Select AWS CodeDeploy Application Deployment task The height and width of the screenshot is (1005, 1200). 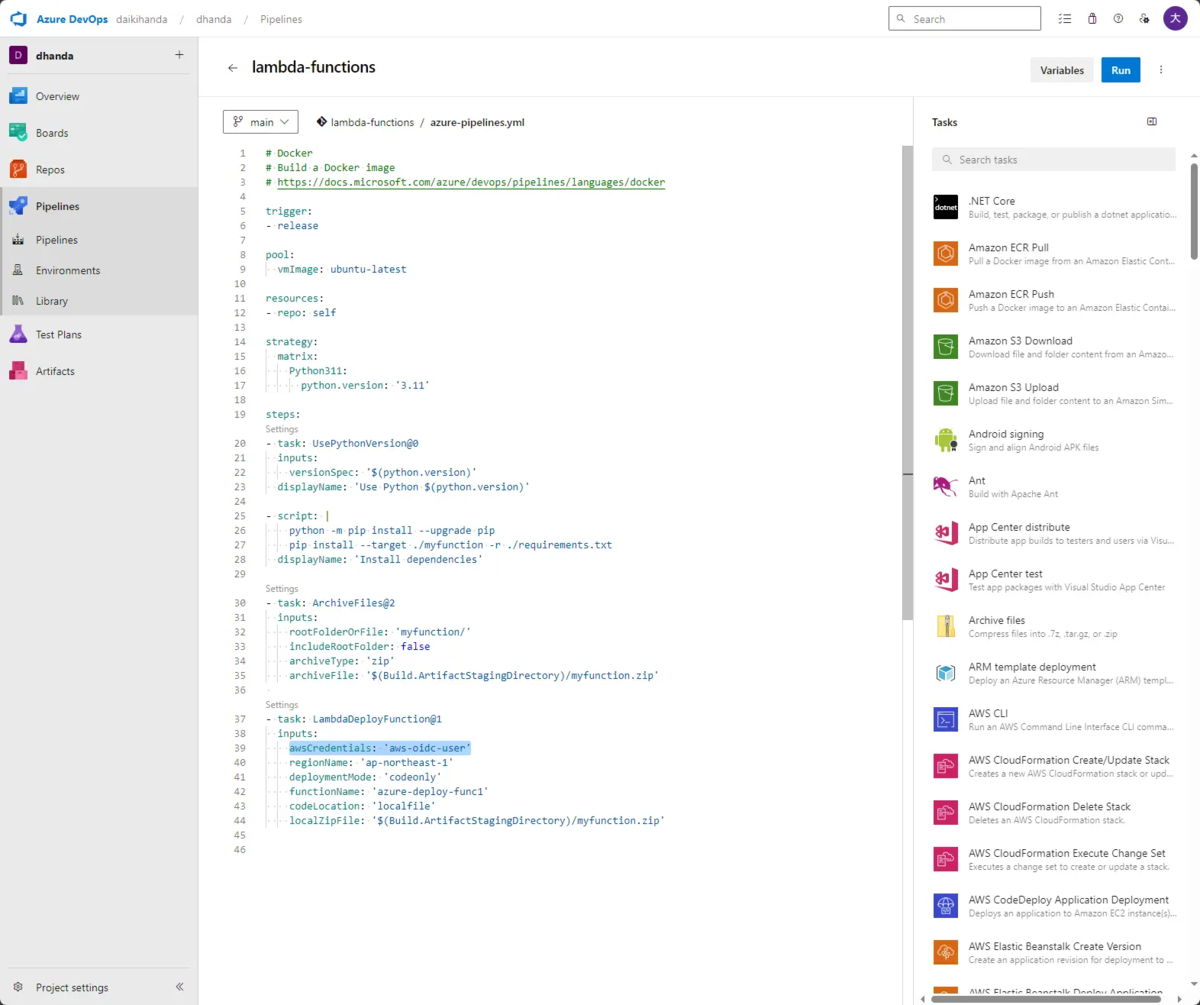[1054, 906]
